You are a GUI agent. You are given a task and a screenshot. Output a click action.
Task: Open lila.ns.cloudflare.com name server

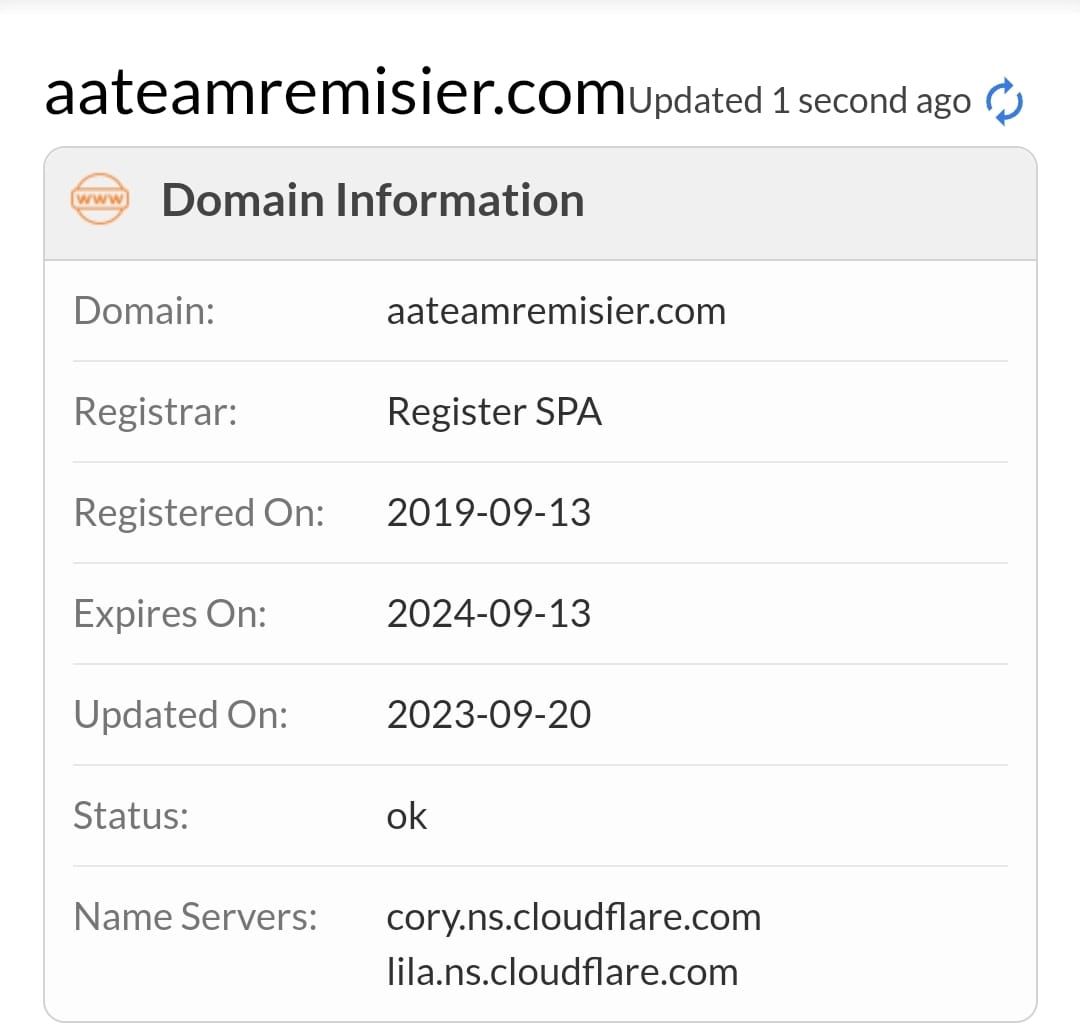[561, 970]
